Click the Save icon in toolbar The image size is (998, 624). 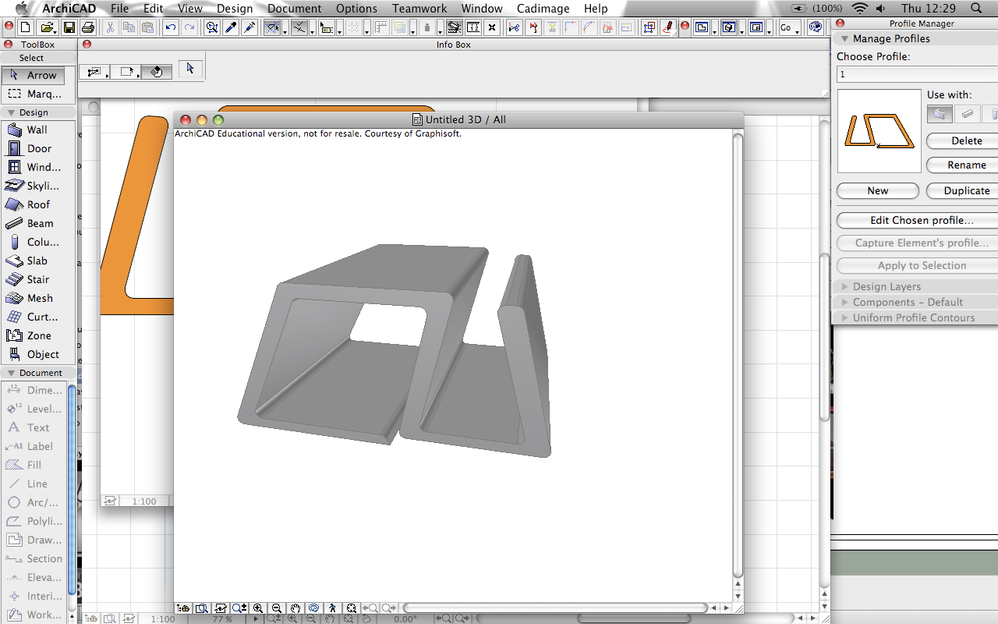tap(68, 27)
